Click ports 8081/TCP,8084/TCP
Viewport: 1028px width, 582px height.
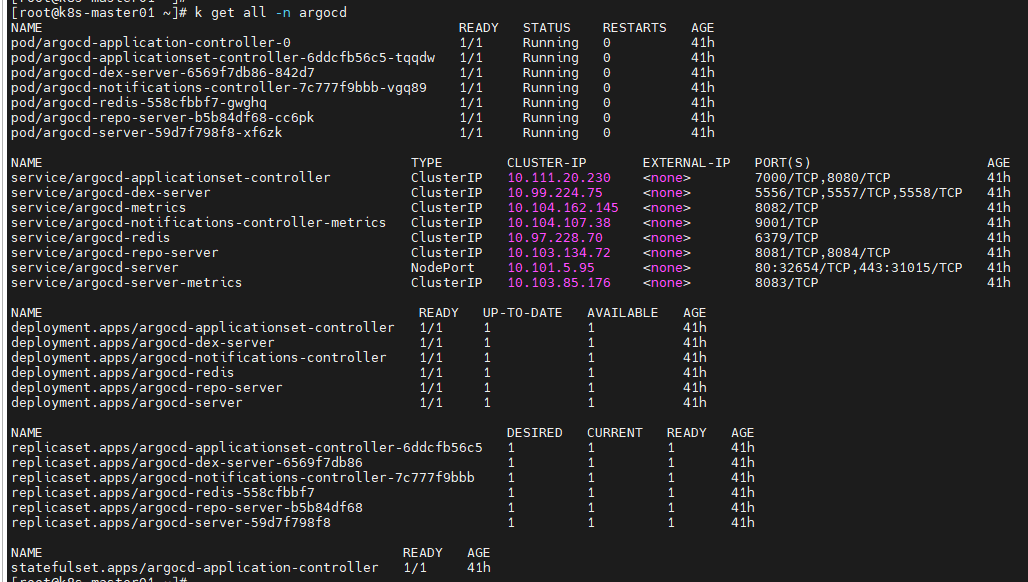pos(823,253)
